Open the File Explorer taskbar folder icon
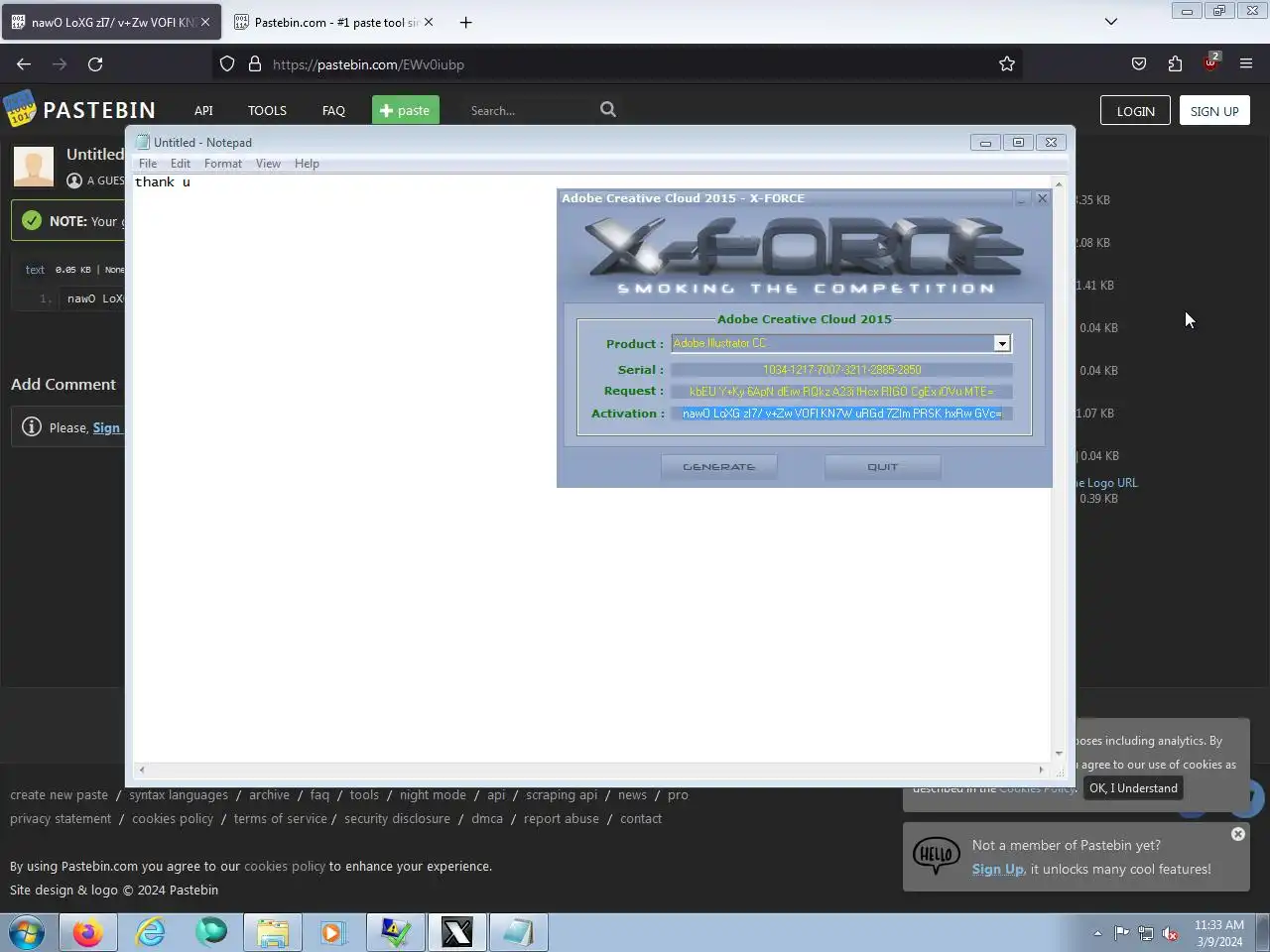The height and width of the screenshot is (952, 1270). (273, 933)
